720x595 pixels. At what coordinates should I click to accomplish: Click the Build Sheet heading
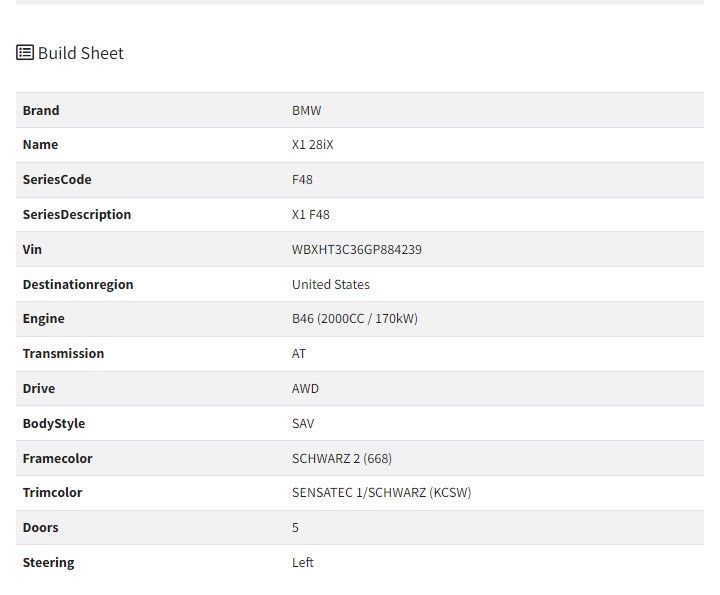[x=80, y=53]
